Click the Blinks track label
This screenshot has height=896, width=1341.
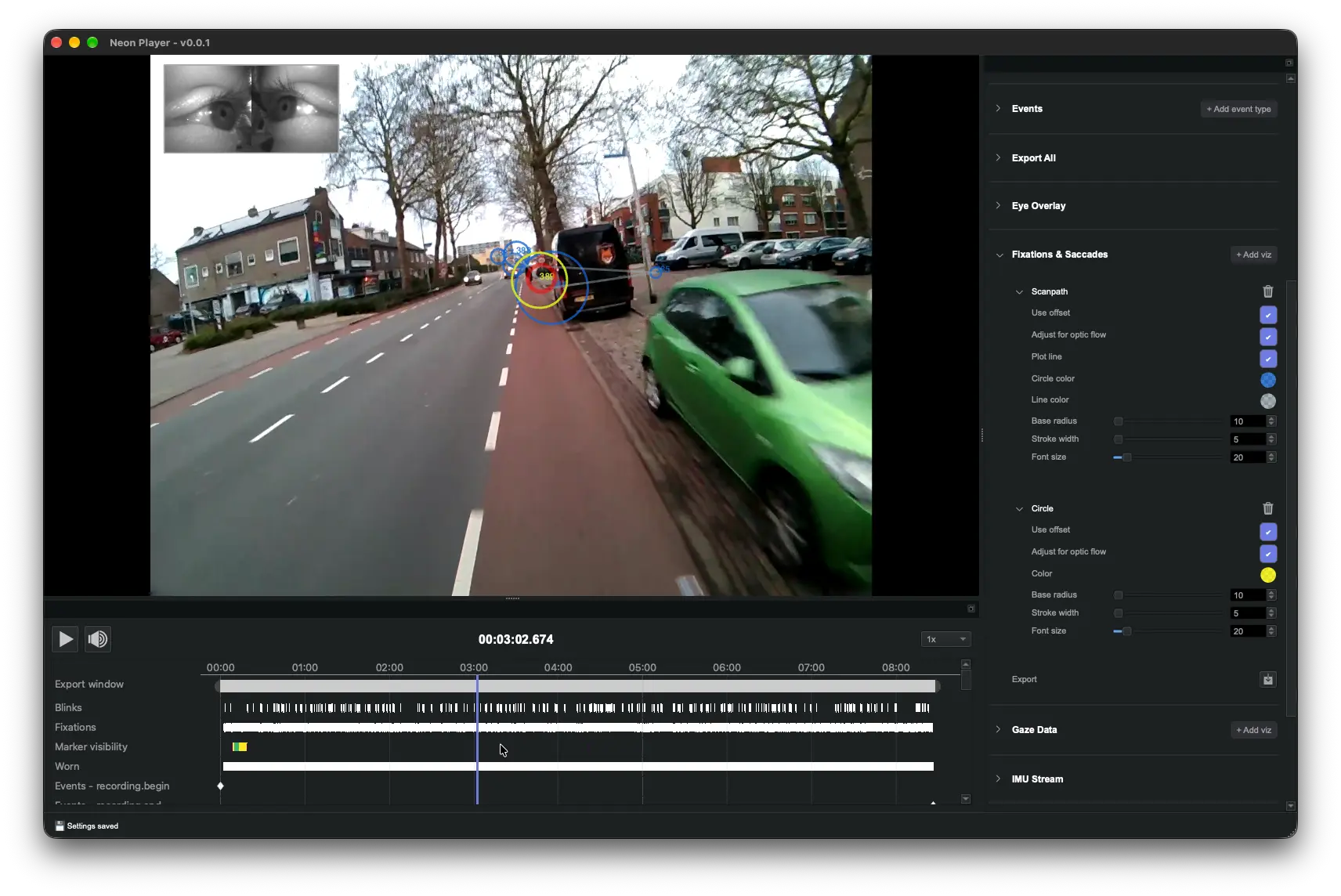tap(68, 708)
